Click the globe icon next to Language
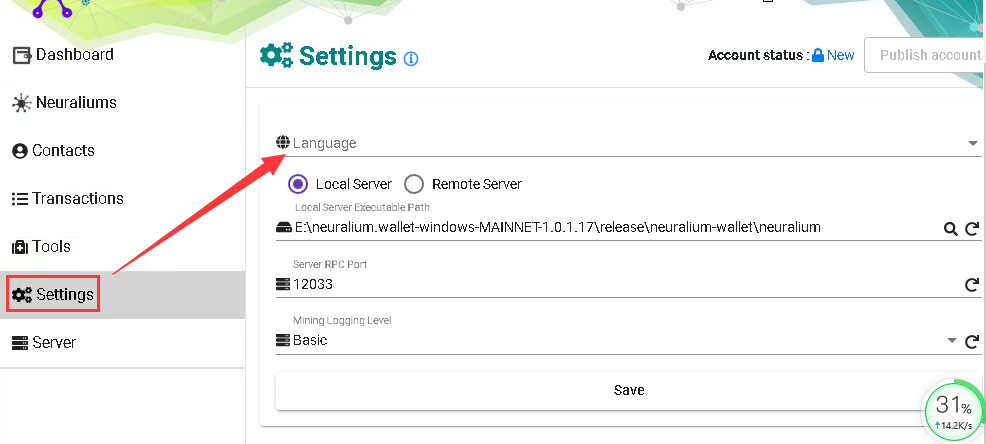 pyautogui.click(x=283, y=143)
